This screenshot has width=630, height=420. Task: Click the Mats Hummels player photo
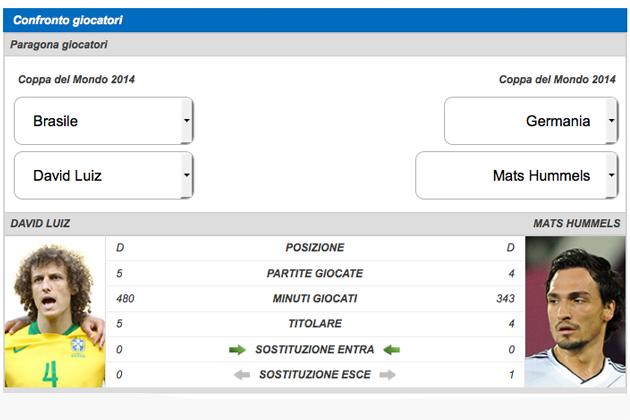click(x=575, y=312)
